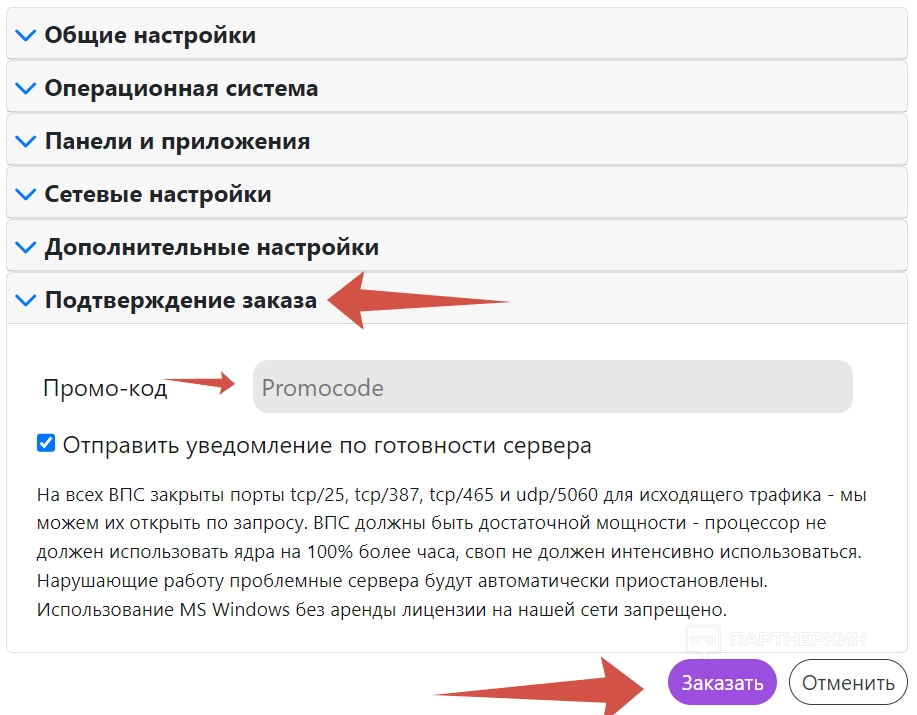The width and height of the screenshot is (917, 715).
Task: Open the Сетевые настройки section title
Action: [x=158, y=194]
